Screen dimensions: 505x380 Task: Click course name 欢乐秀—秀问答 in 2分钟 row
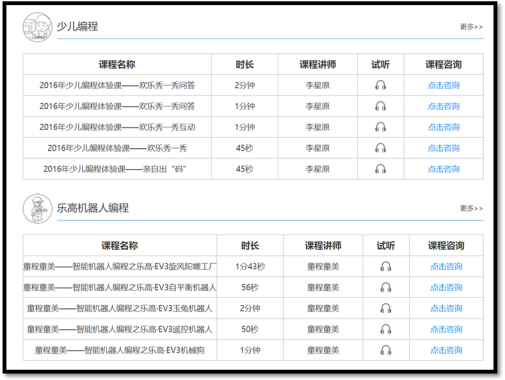coord(117,85)
